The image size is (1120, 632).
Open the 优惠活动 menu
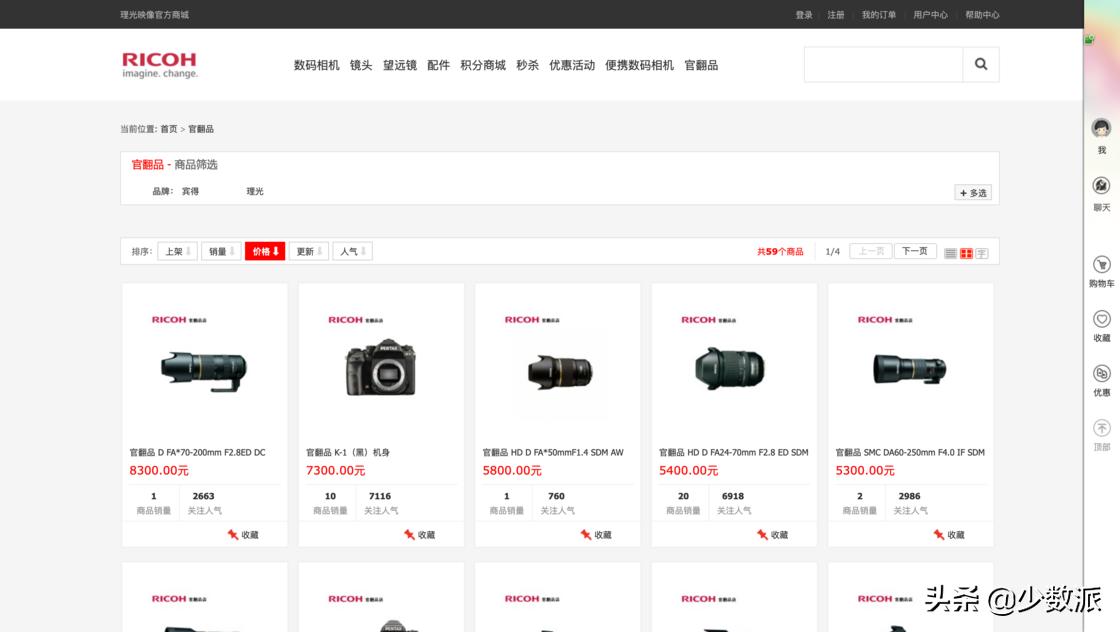coord(571,65)
